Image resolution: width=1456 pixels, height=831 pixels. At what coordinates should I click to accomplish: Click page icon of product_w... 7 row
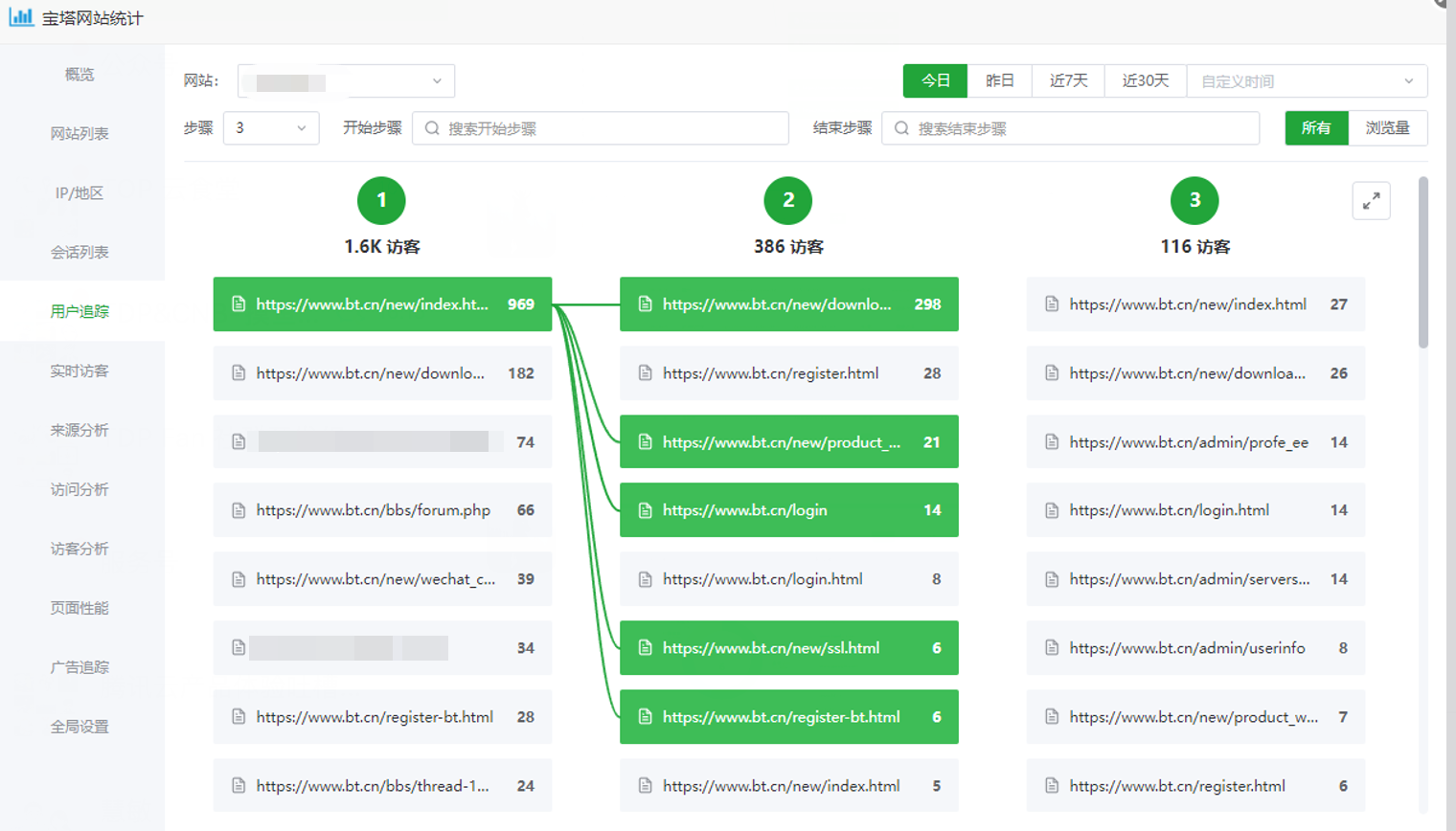(x=1052, y=717)
